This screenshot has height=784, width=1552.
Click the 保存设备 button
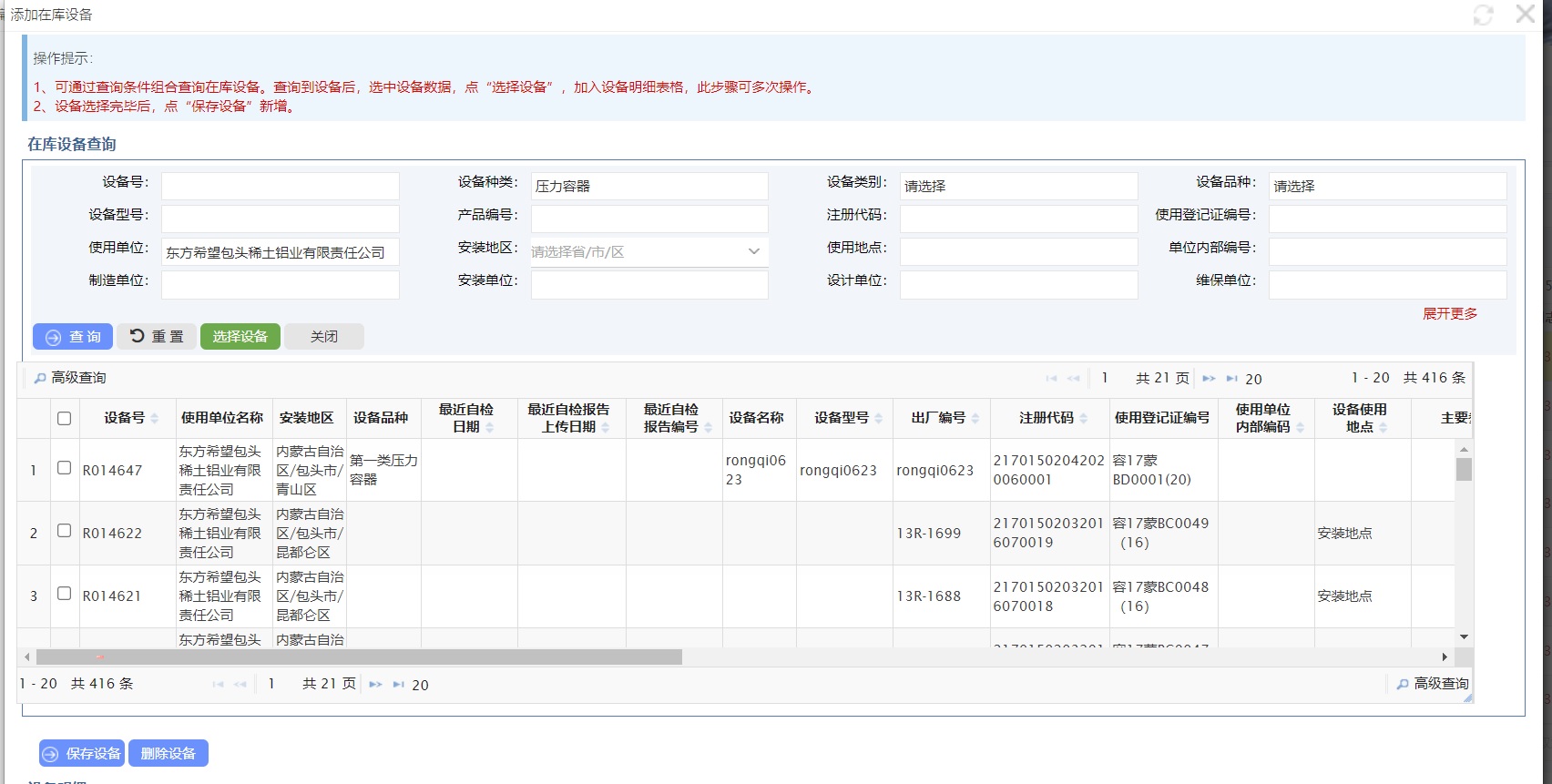[x=82, y=754]
